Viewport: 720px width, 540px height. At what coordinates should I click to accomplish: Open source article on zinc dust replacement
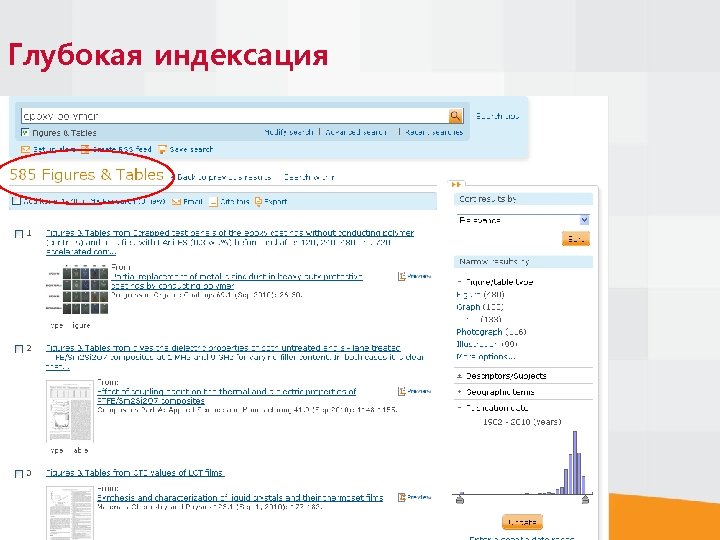click(x=237, y=281)
